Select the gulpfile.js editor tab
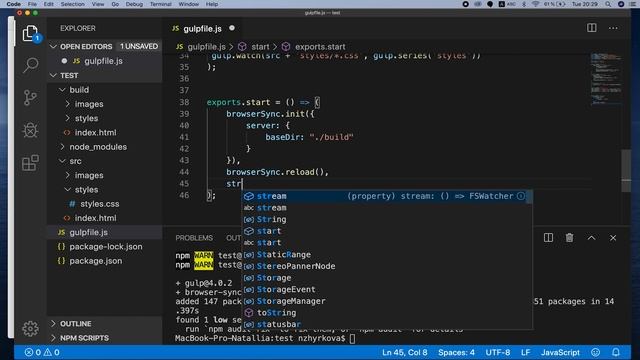Screen dimensions: 640x360 [x=203, y=29]
